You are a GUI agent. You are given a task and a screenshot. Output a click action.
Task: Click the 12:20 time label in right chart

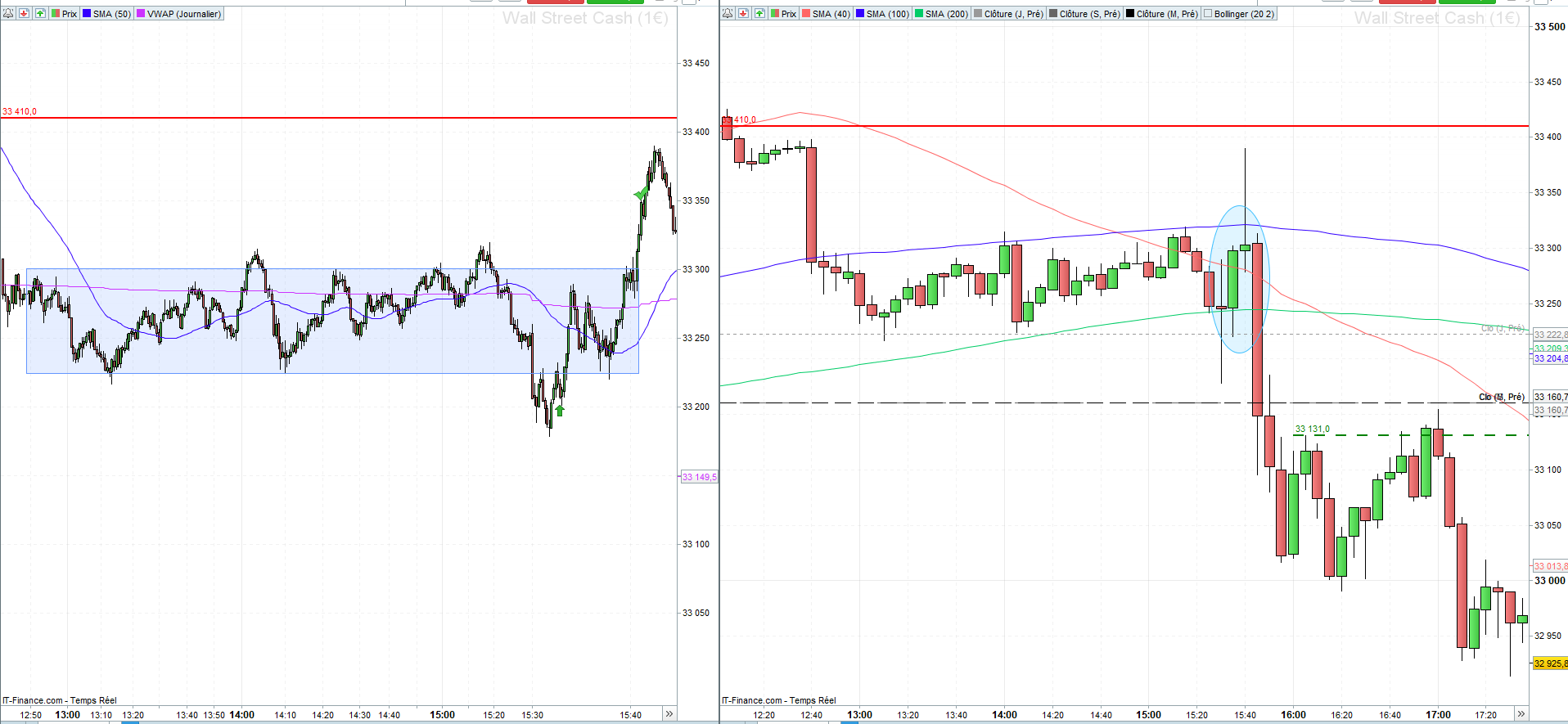[x=764, y=715]
